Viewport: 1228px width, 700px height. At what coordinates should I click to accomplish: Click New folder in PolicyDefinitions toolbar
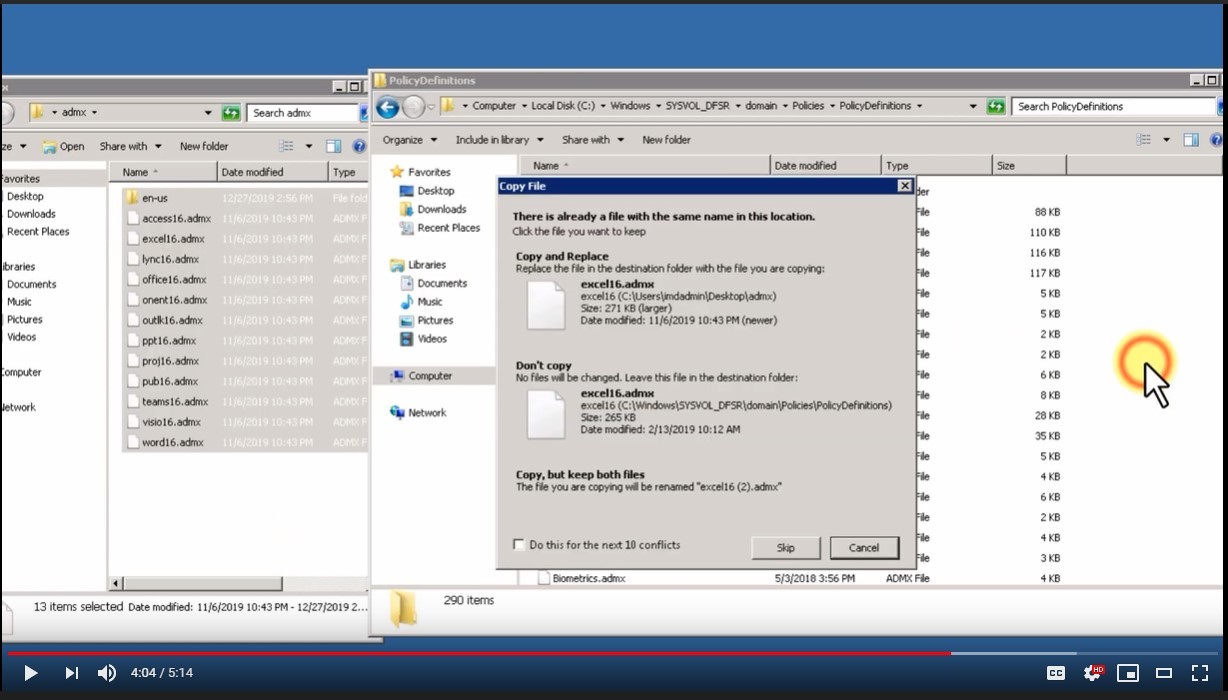[x=666, y=140]
